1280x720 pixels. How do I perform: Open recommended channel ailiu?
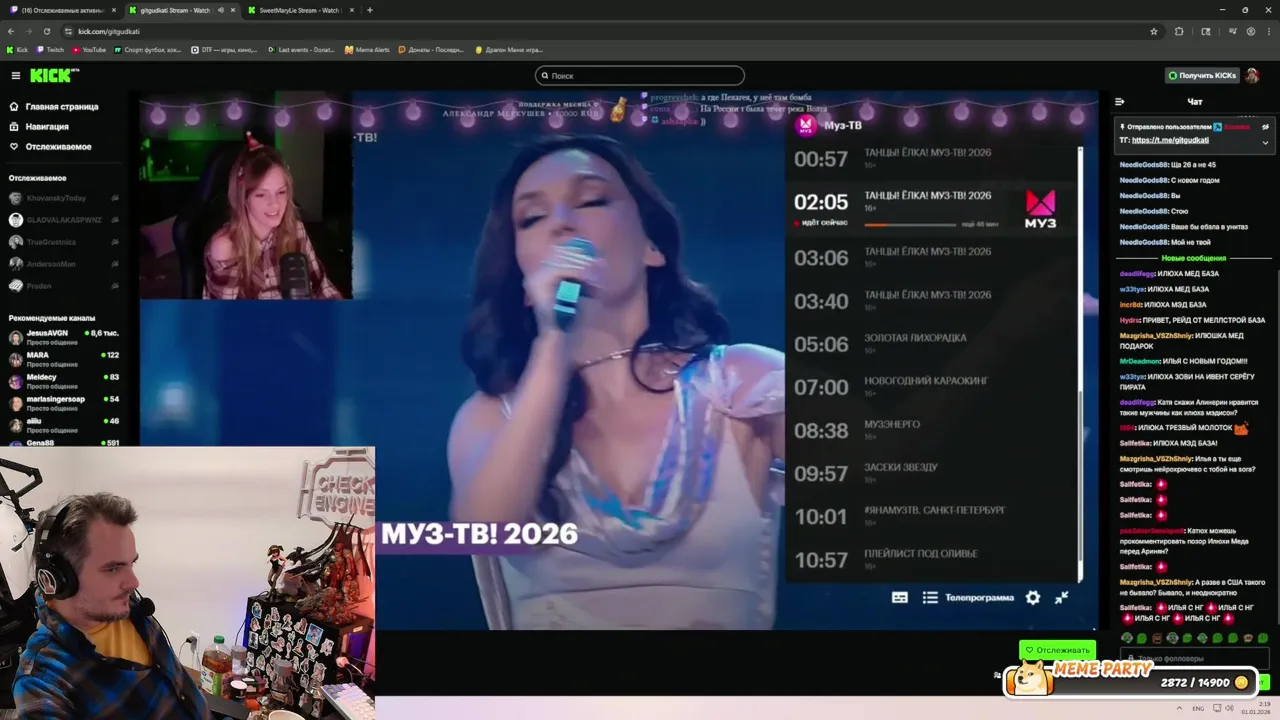coord(63,424)
